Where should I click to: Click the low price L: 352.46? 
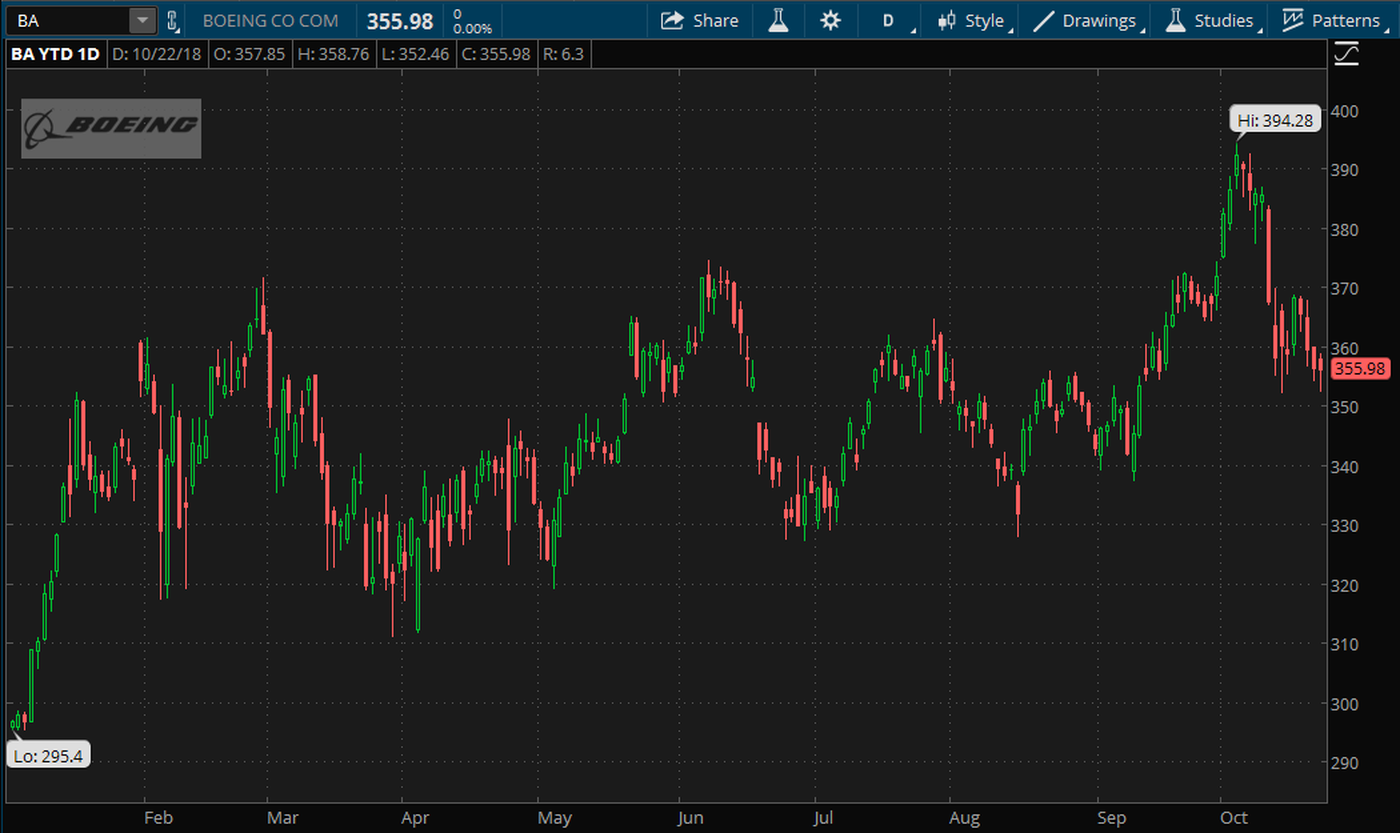click(417, 54)
